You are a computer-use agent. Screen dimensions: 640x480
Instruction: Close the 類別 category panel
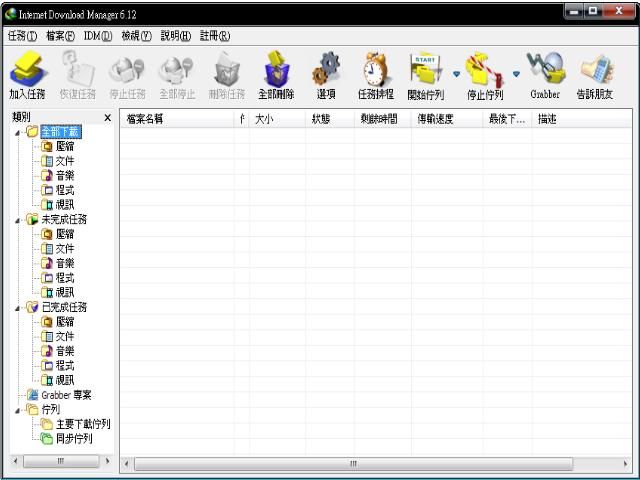click(x=107, y=118)
